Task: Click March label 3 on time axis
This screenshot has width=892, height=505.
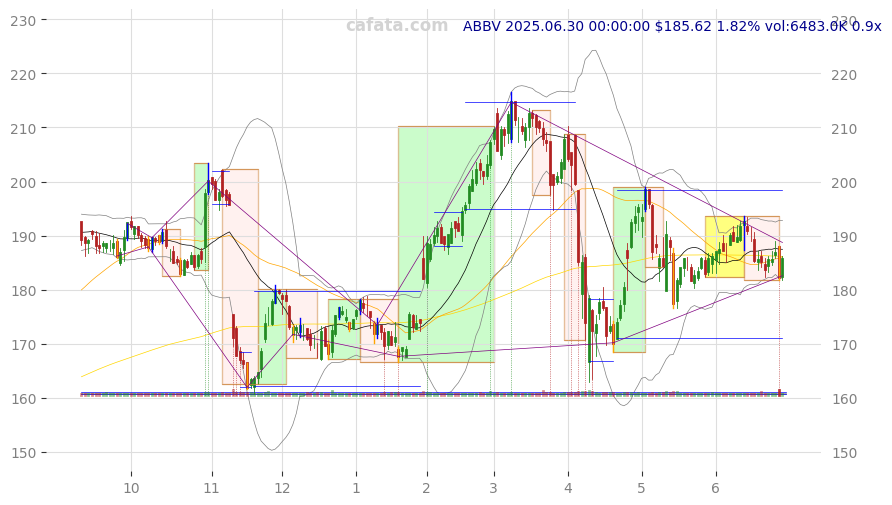Action: (x=493, y=488)
